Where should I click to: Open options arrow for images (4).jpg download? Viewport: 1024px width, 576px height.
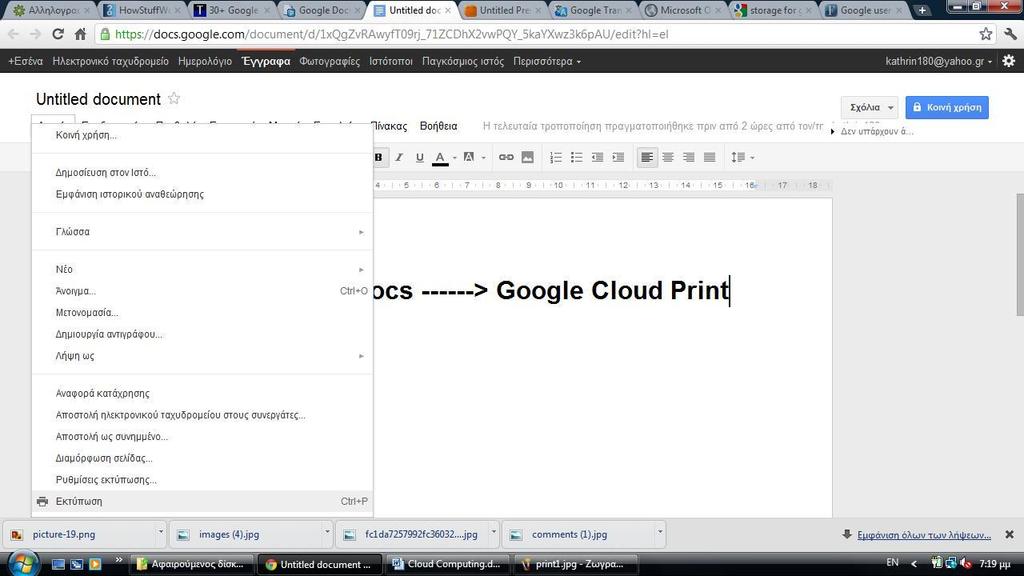(327, 532)
